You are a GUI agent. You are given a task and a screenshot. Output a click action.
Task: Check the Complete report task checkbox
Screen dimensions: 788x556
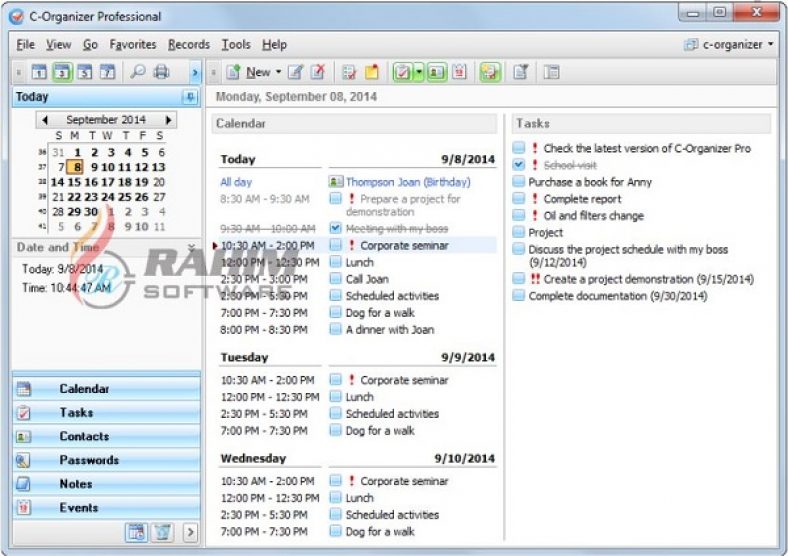519,199
